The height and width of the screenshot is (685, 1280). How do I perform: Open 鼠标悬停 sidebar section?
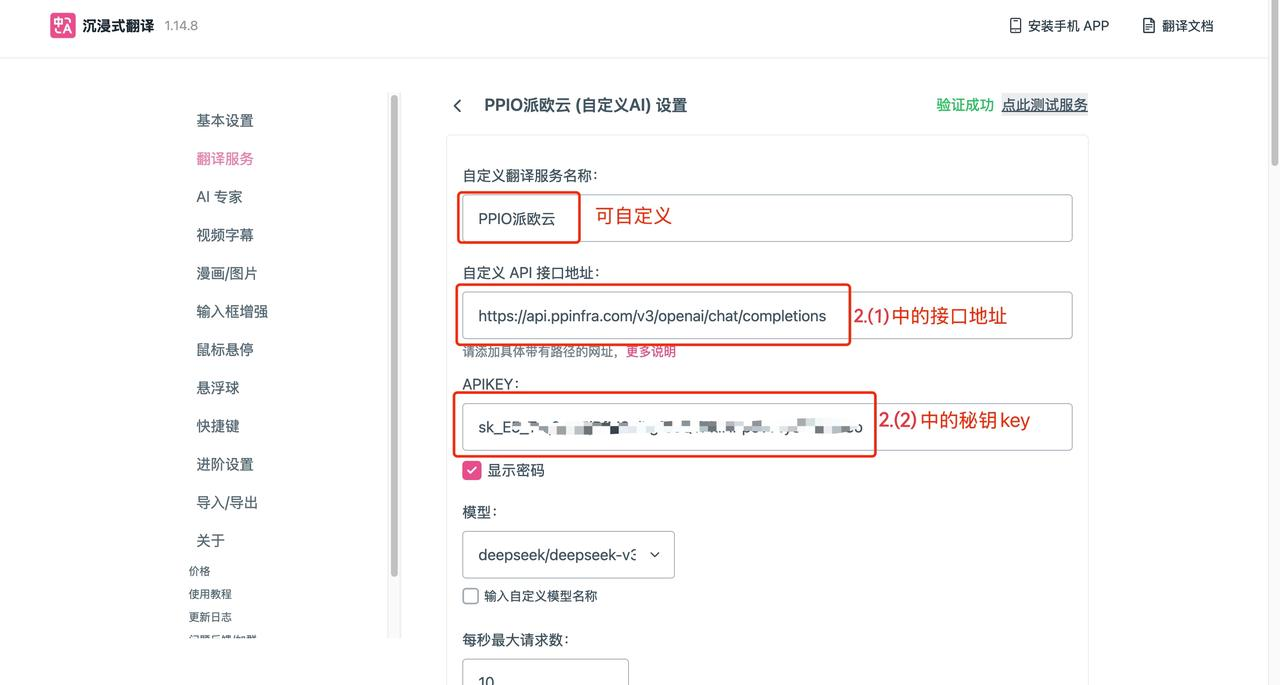point(225,350)
